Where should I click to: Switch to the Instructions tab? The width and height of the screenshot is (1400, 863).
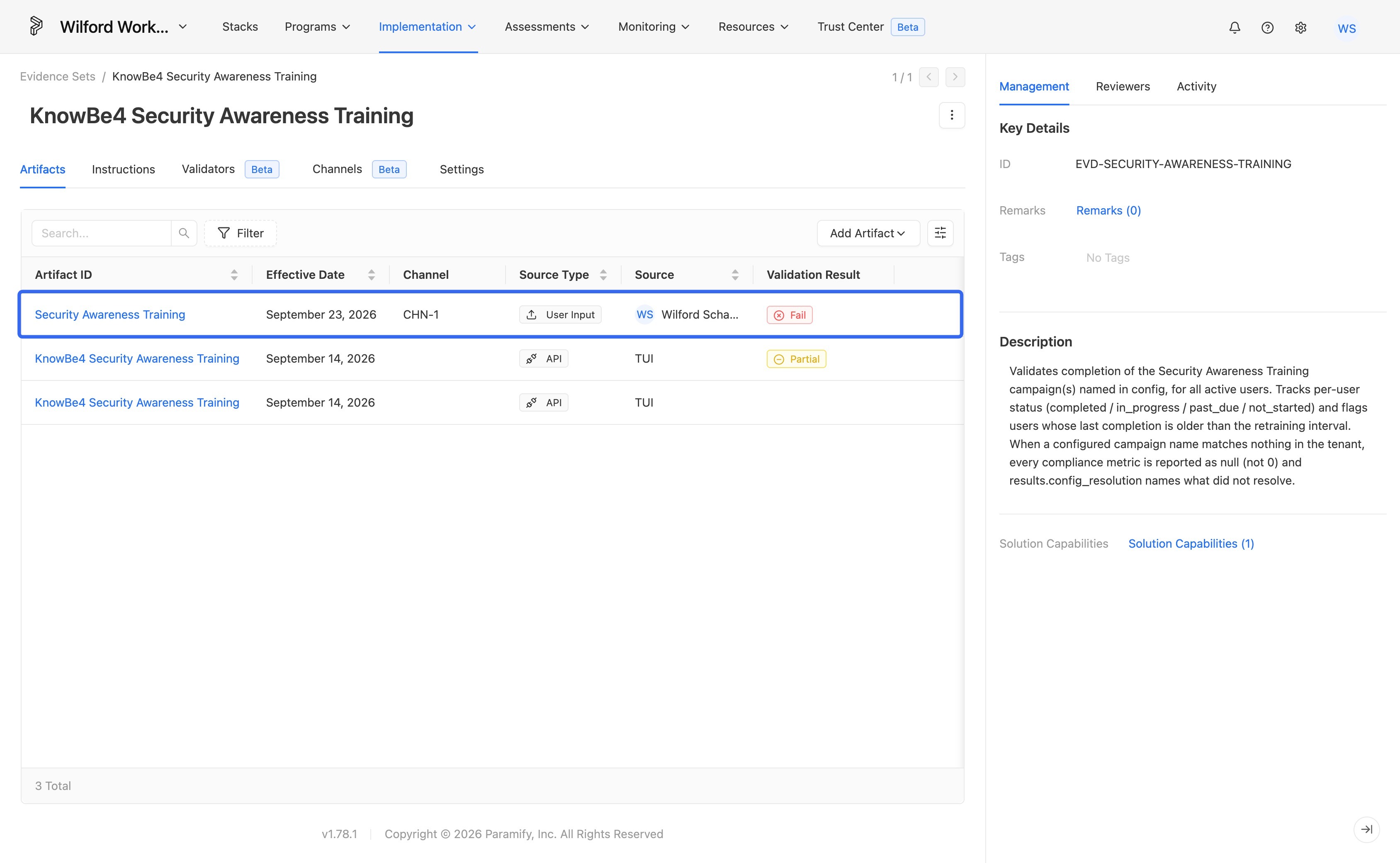click(x=123, y=170)
